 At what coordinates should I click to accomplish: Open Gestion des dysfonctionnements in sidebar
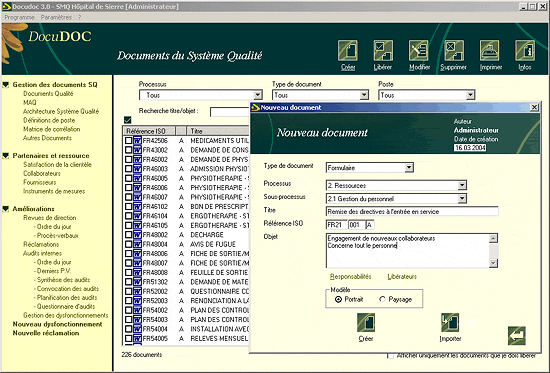click(x=66, y=315)
